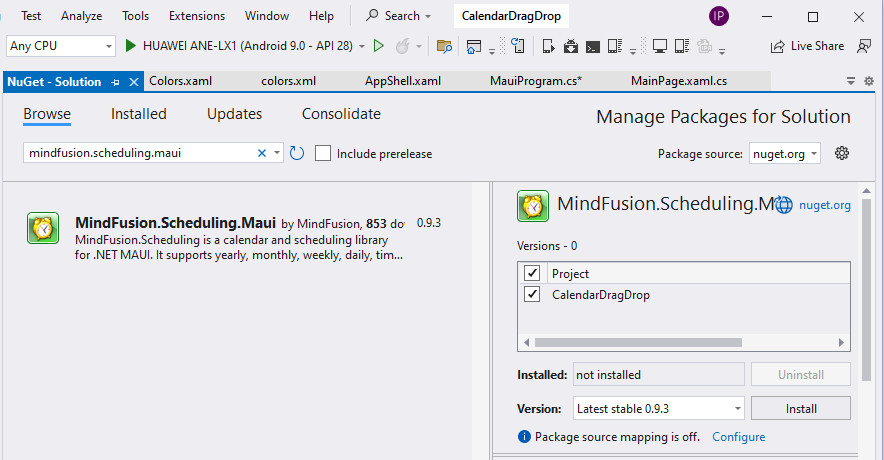Click the Configure link
This screenshot has height=460, width=884.
tap(739, 437)
